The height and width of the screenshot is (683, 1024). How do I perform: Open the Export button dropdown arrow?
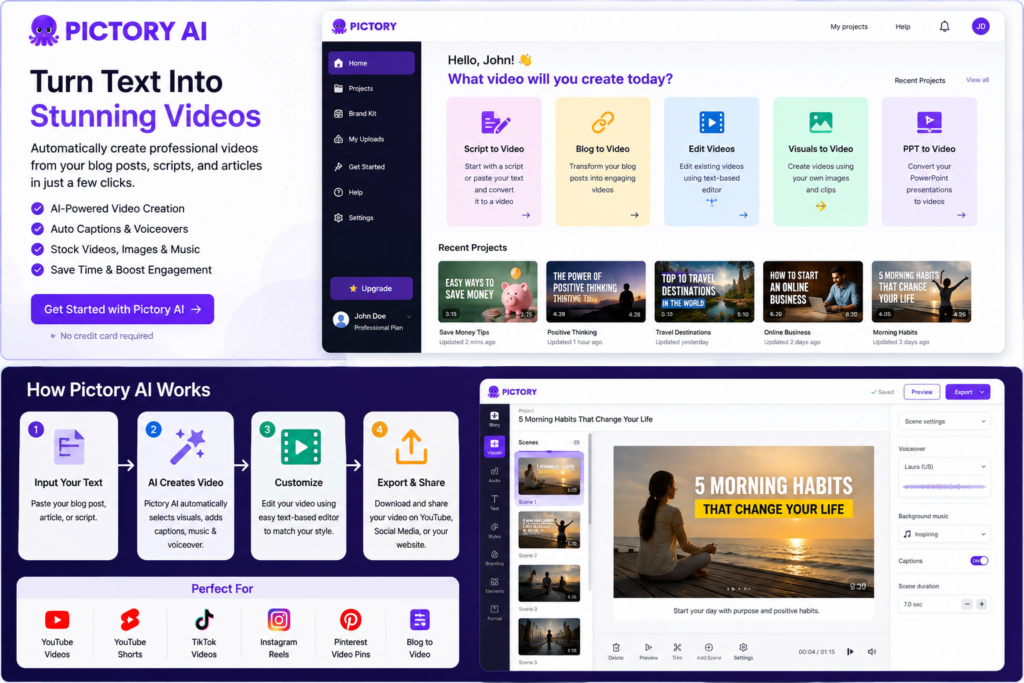(x=982, y=392)
